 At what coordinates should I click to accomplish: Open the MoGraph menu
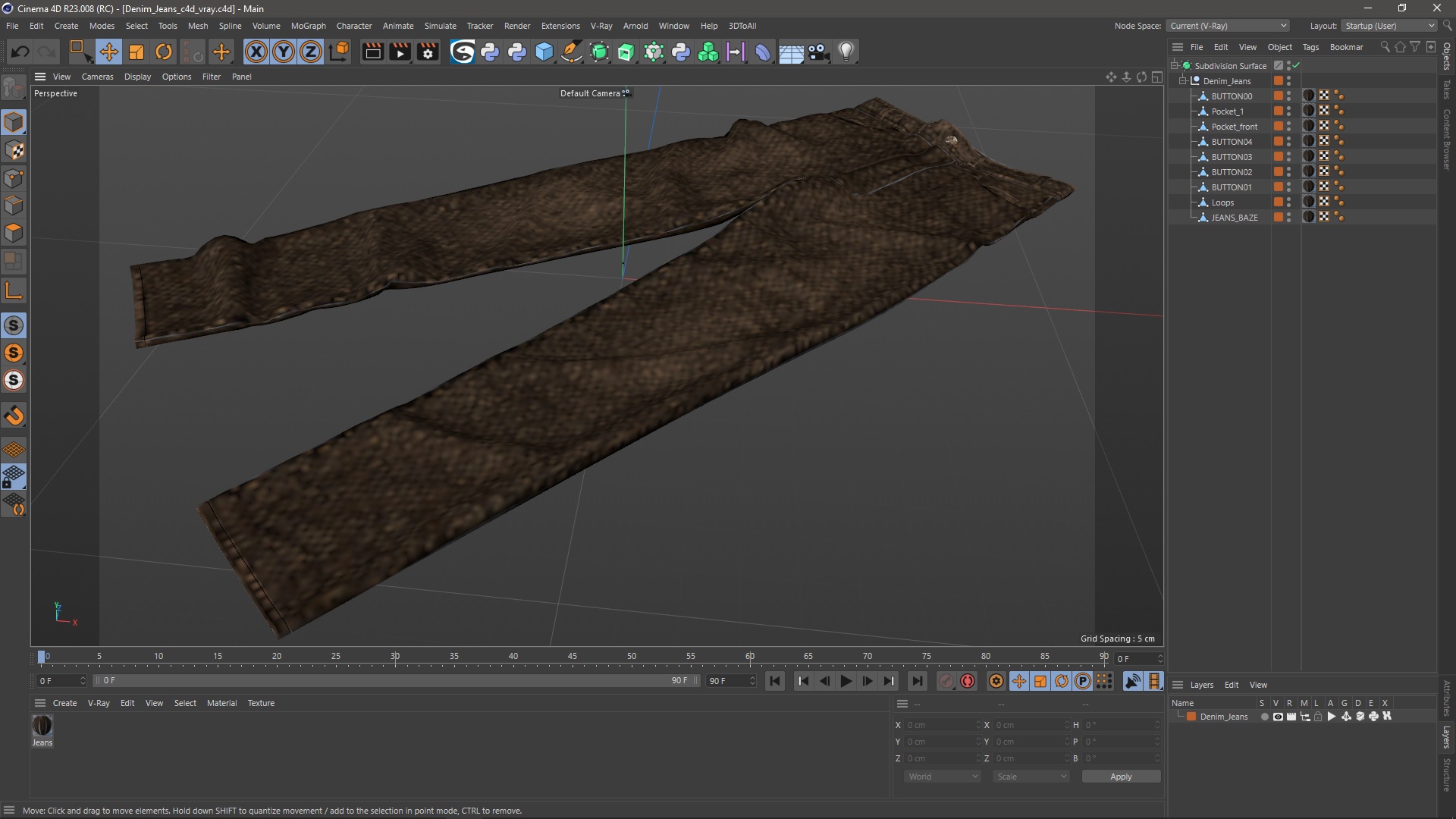(x=308, y=26)
